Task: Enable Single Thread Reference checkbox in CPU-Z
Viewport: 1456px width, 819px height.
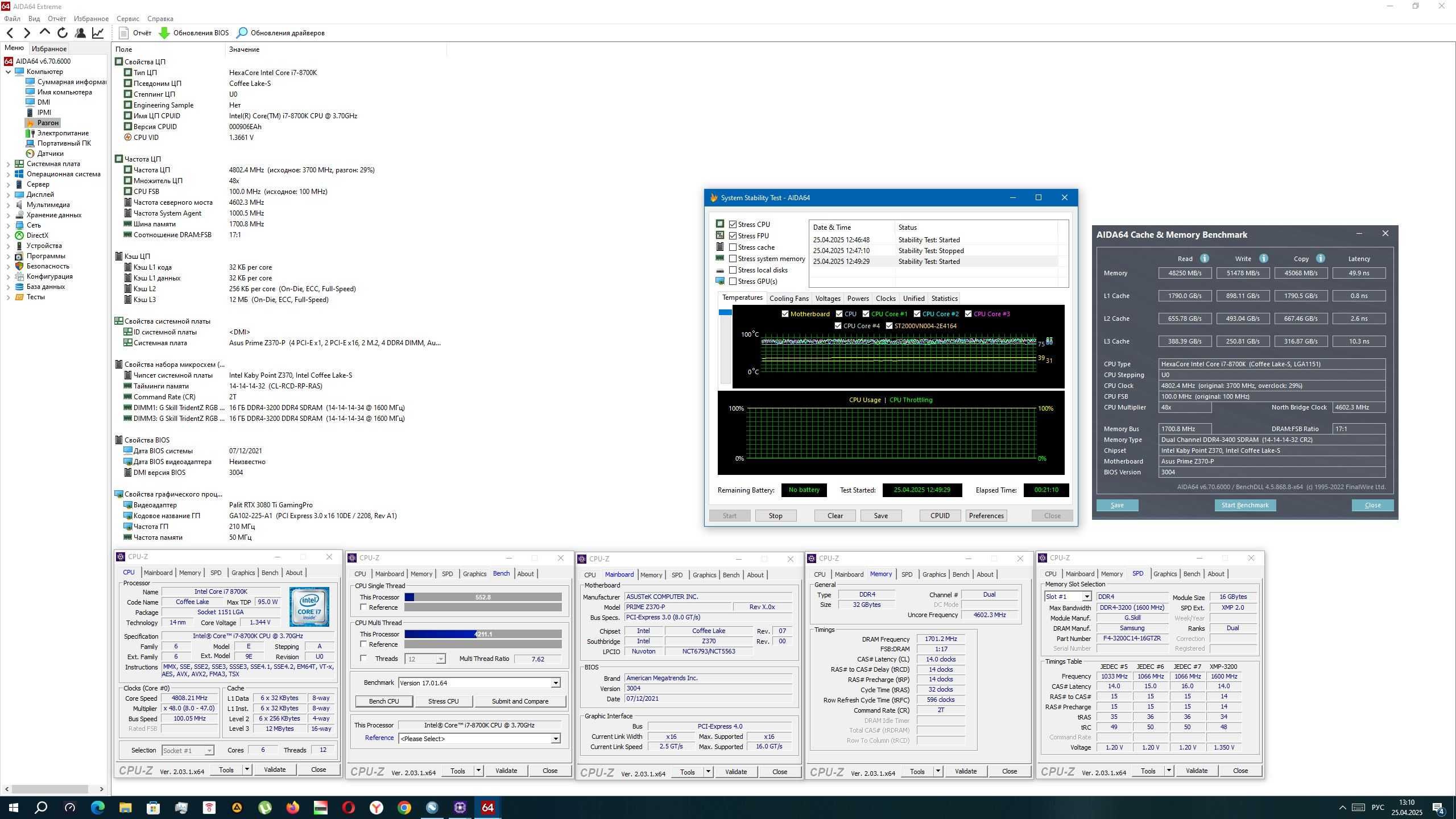Action: (x=363, y=607)
